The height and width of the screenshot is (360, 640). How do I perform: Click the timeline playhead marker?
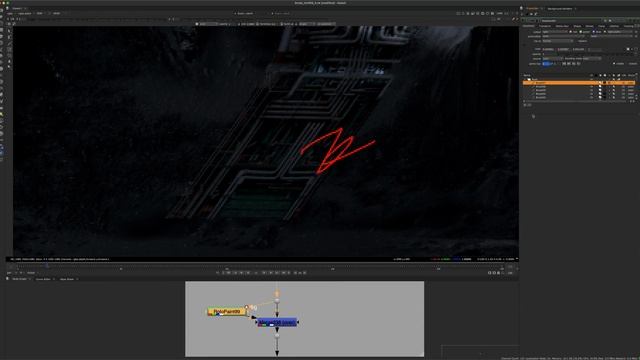[x=47, y=266]
